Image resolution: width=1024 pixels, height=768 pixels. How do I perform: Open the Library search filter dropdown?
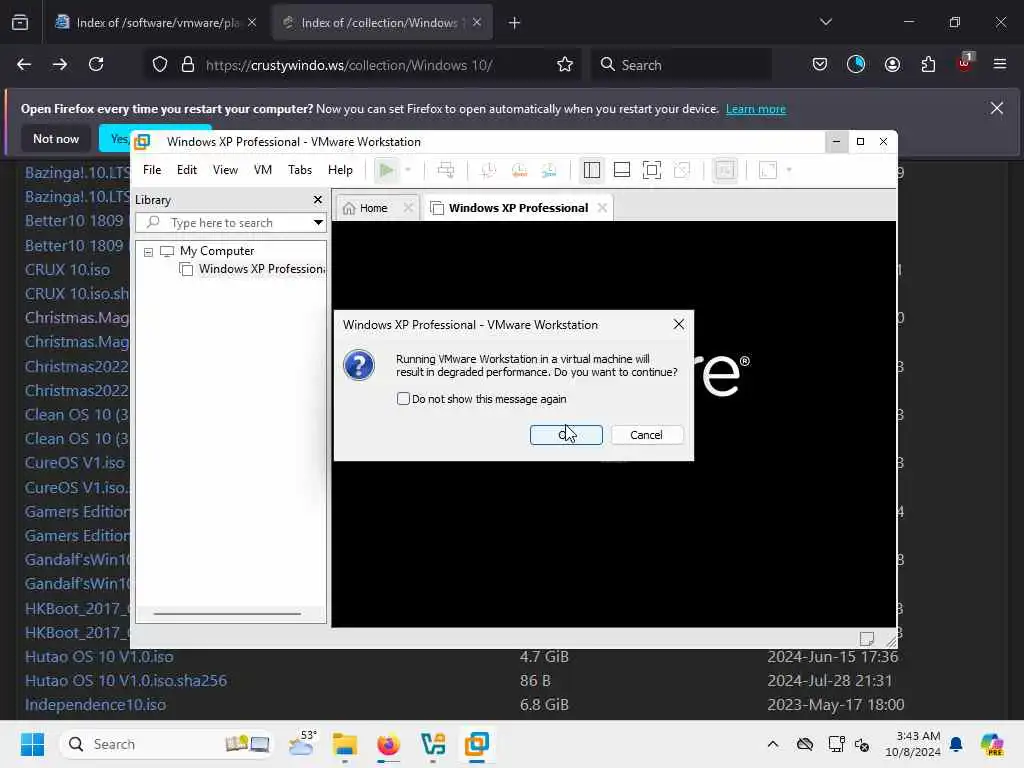(318, 223)
